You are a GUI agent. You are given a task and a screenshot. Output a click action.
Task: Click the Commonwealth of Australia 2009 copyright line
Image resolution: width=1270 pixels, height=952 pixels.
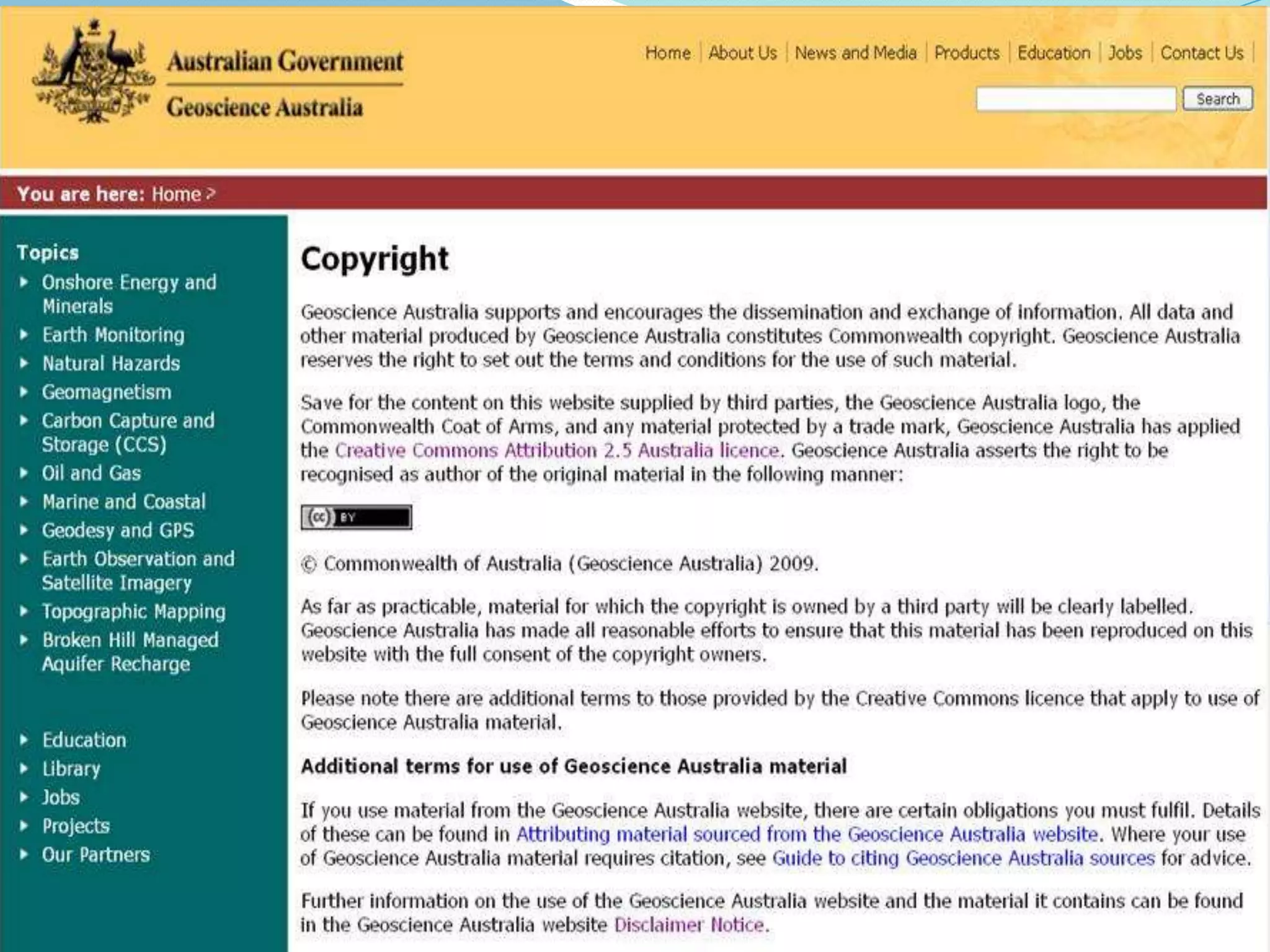click(560, 563)
